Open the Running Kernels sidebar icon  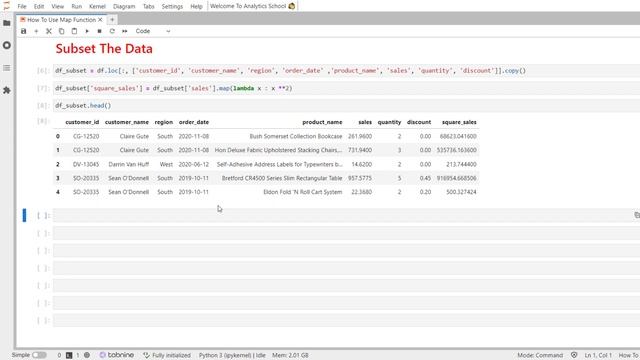[x=7, y=45]
